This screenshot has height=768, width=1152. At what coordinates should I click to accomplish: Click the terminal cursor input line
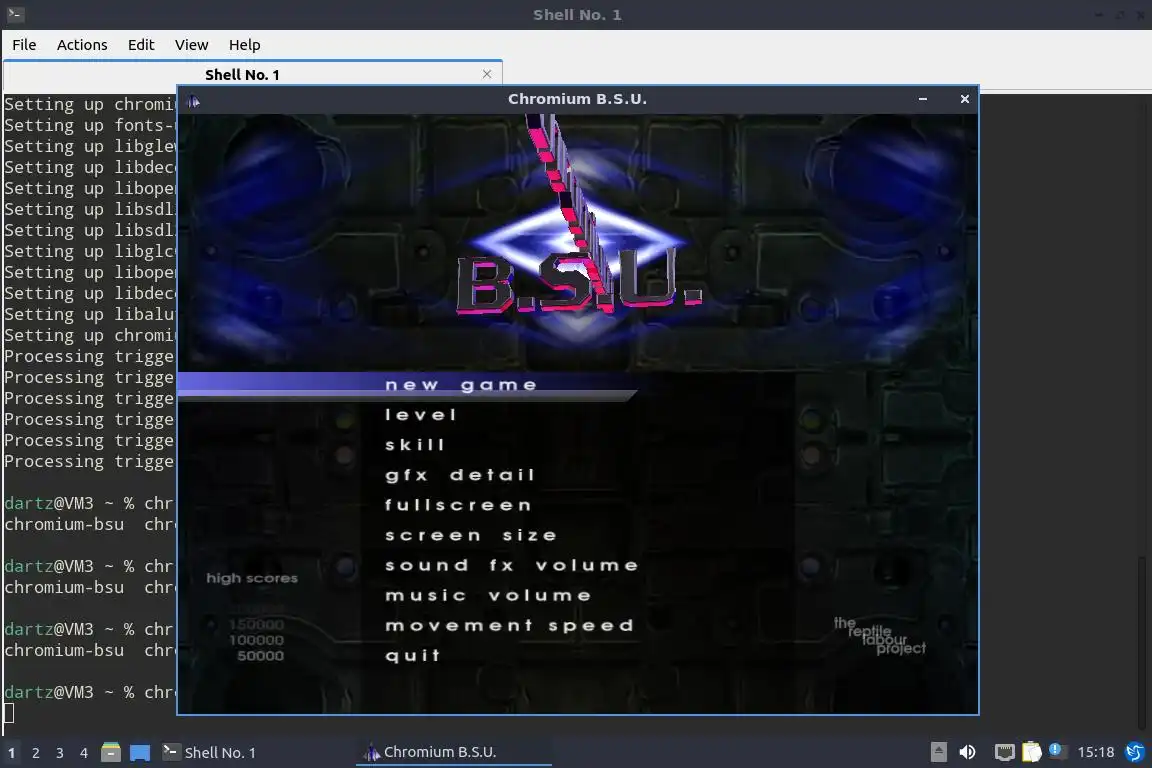(9, 713)
